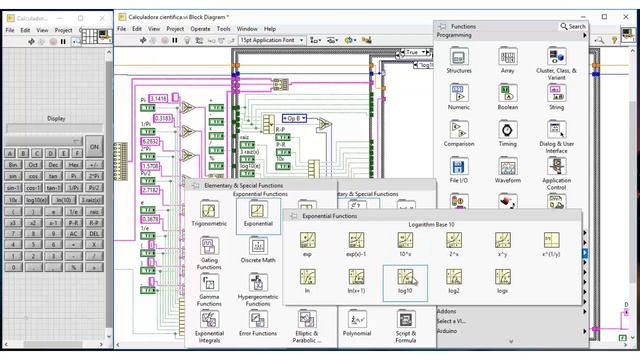Click the calculator AC button
640x360 pixels.
pyautogui.click(x=73, y=234)
